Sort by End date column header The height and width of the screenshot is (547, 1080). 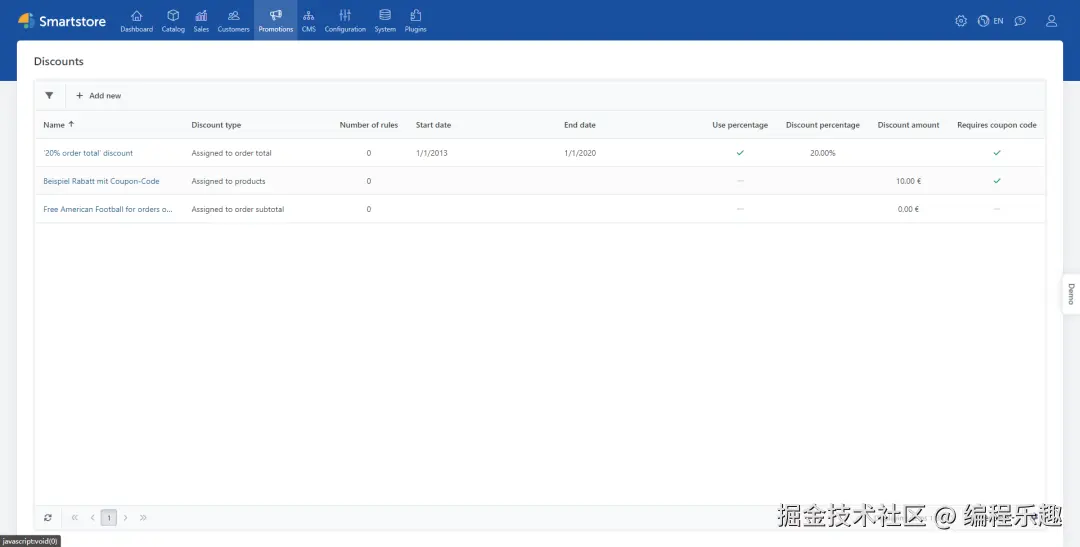[580, 125]
